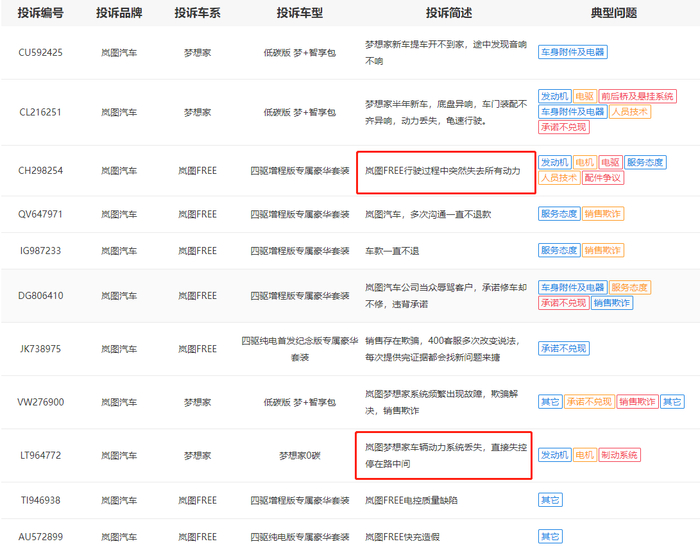Viewport: 700px width, 553px height.
Task: Click the 电机 tag in row CH298254
Action: point(584,162)
